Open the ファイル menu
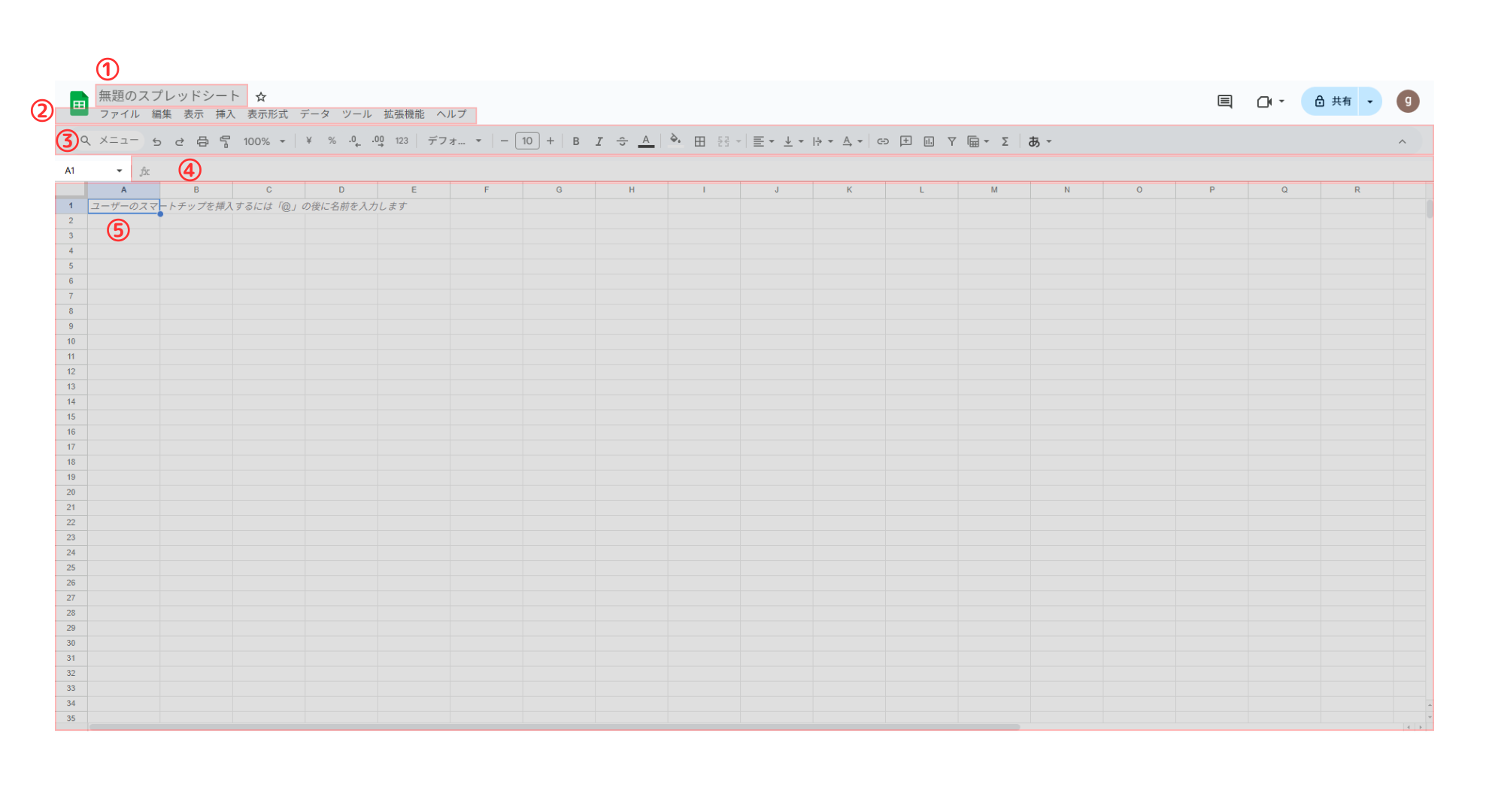Viewport: 1489px width, 812px height. coord(120,114)
